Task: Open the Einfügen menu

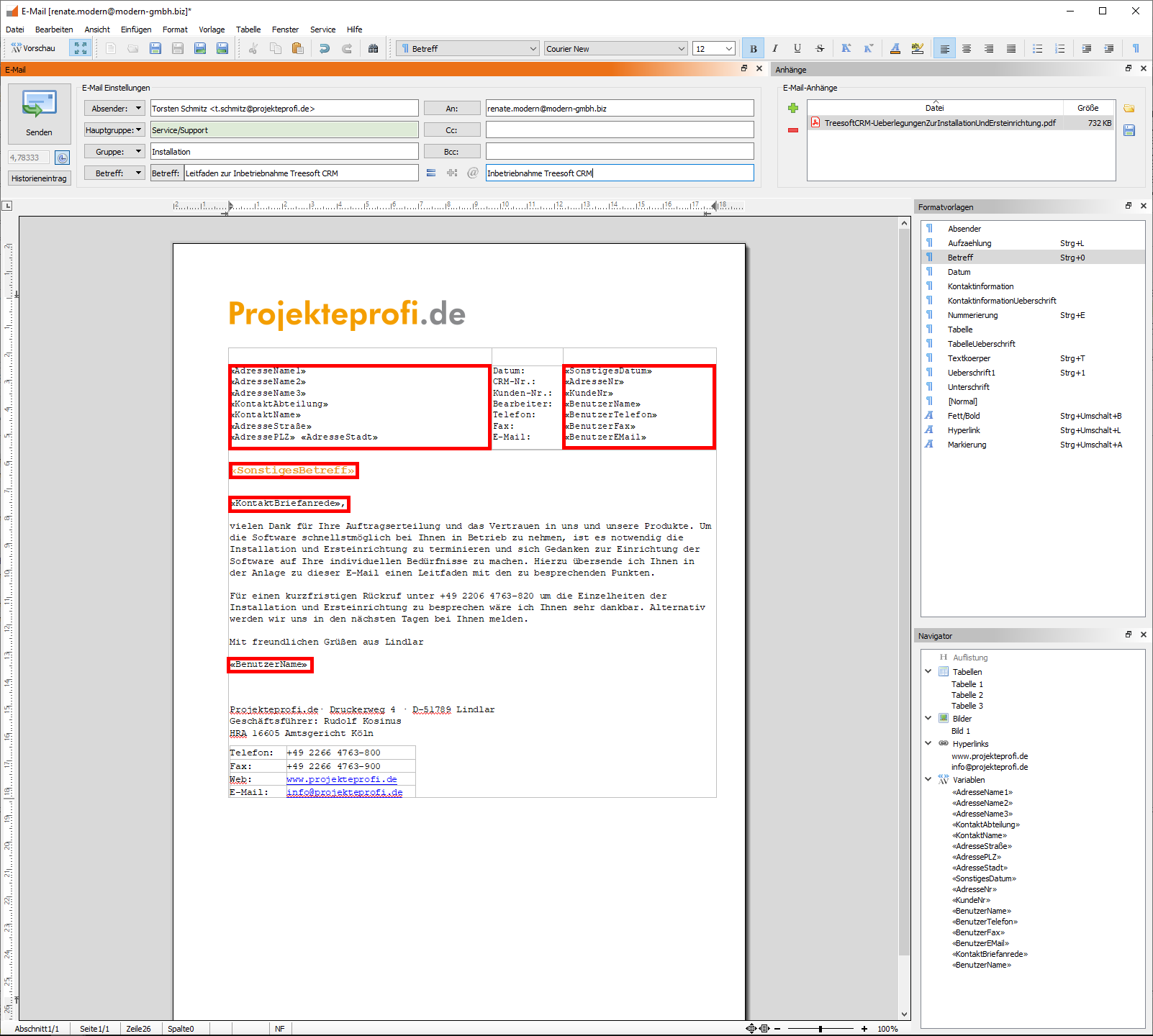Action: click(136, 29)
